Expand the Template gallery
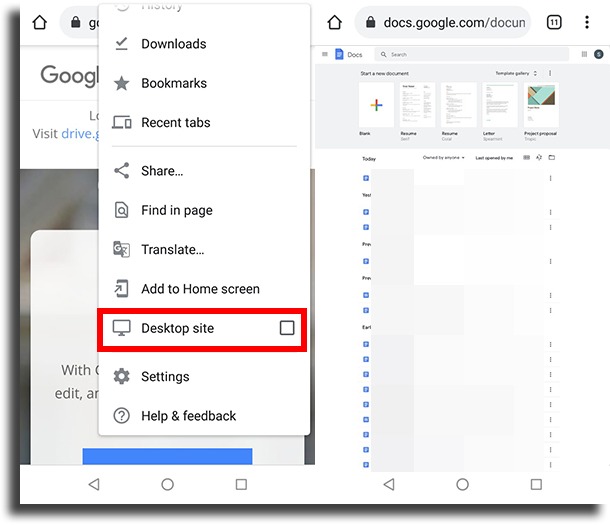The width and height of the screenshot is (610, 525). click(x=516, y=73)
